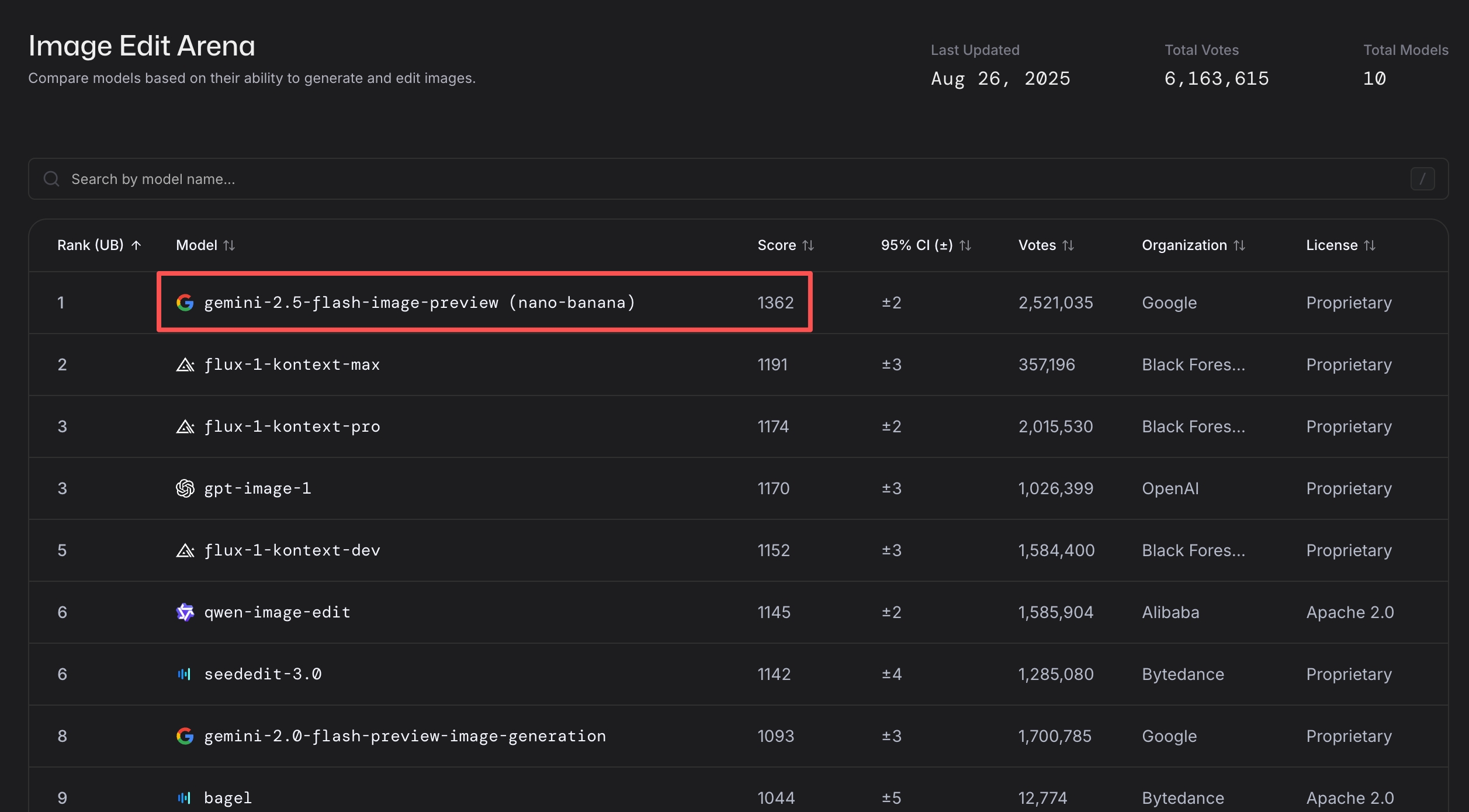Click the Image Edit Arena heading
This screenshot has width=1469, height=812.
click(142, 46)
